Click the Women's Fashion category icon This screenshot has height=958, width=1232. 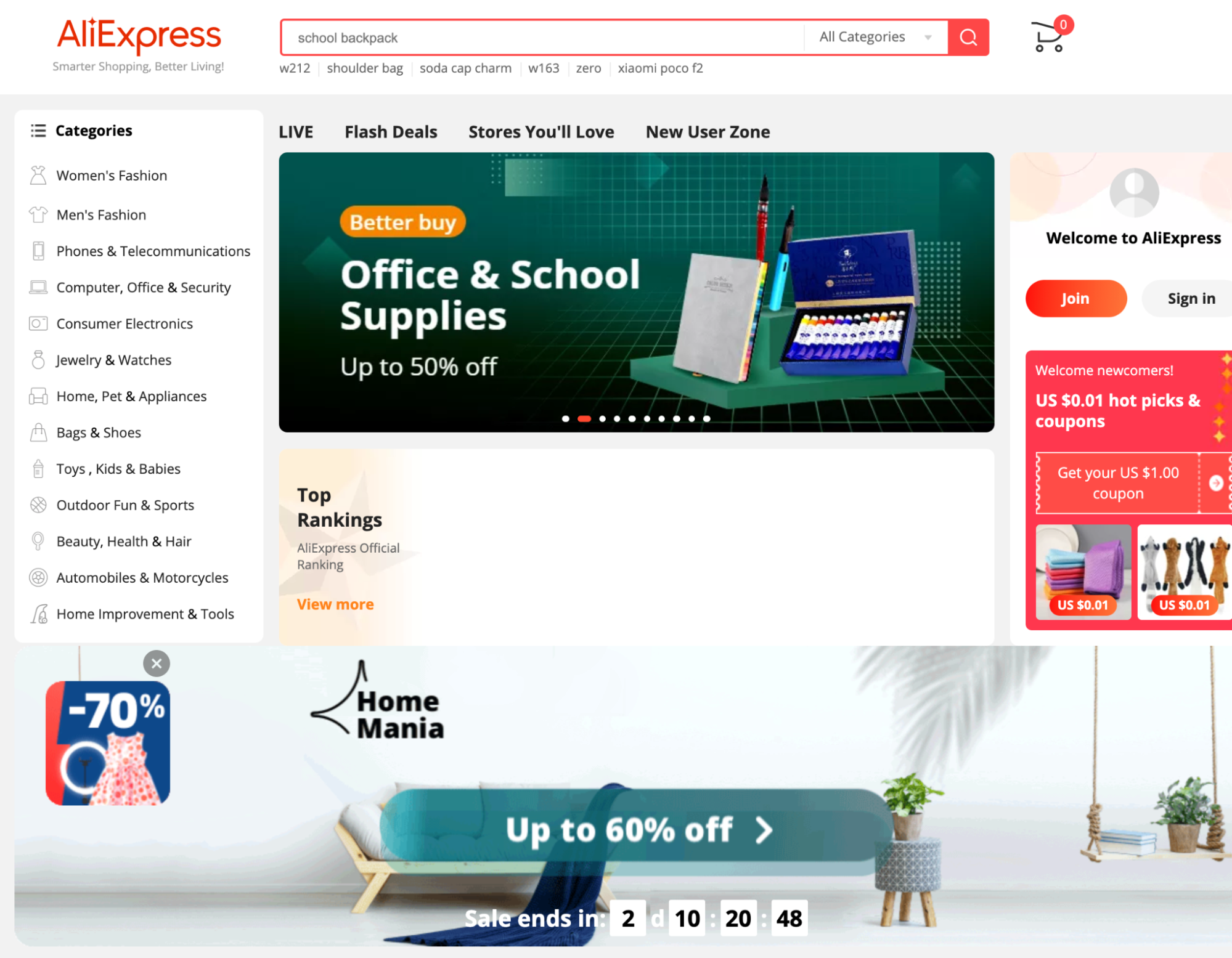[37, 176]
